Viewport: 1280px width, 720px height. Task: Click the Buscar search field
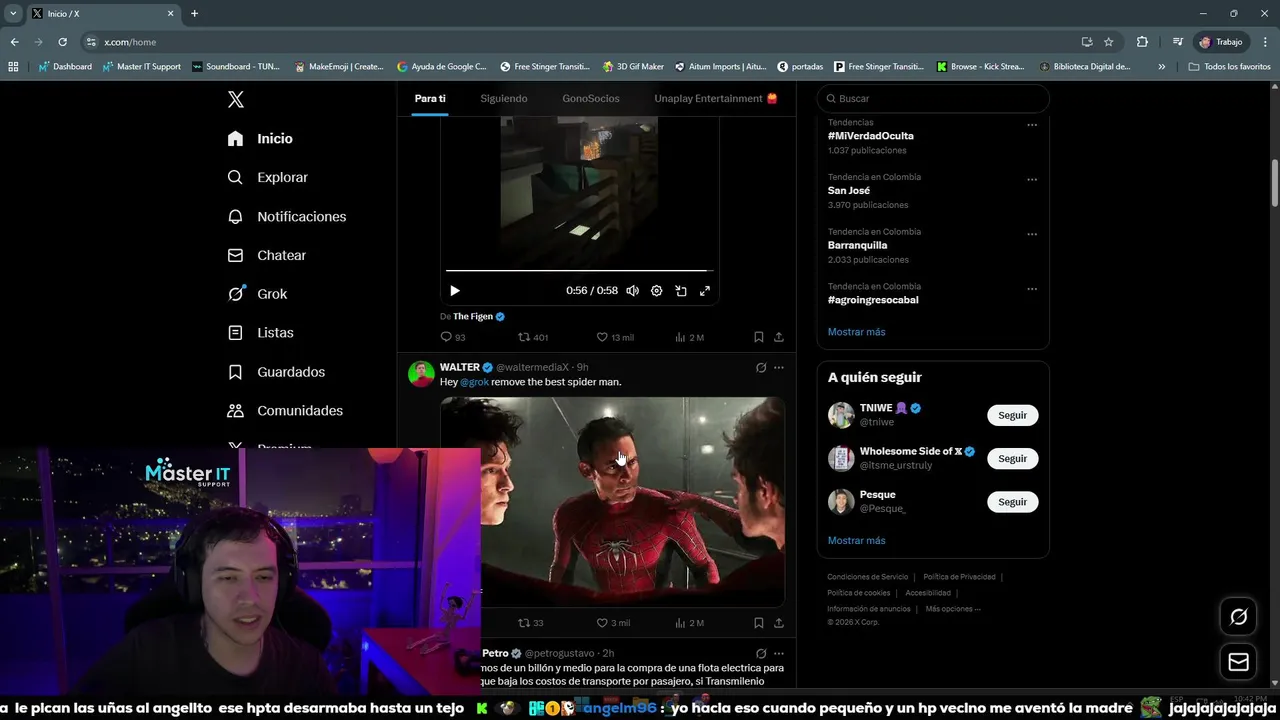933,98
